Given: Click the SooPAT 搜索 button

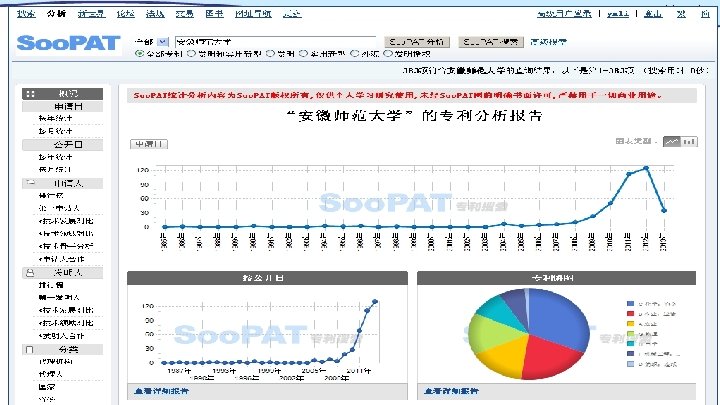Looking at the screenshot, I should pos(491,42).
